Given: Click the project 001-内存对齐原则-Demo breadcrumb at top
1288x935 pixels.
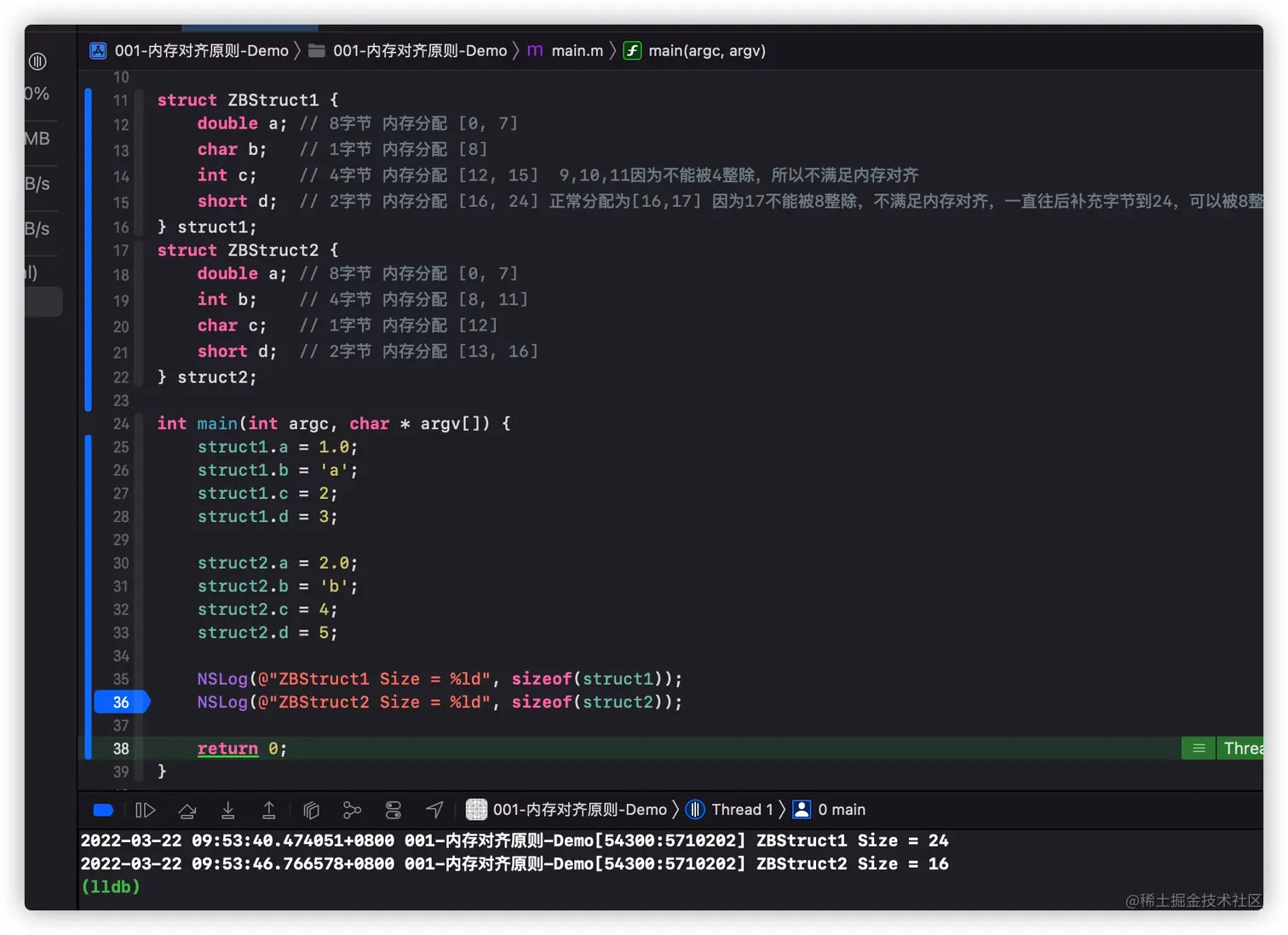Looking at the screenshot, I should point(189,51).
